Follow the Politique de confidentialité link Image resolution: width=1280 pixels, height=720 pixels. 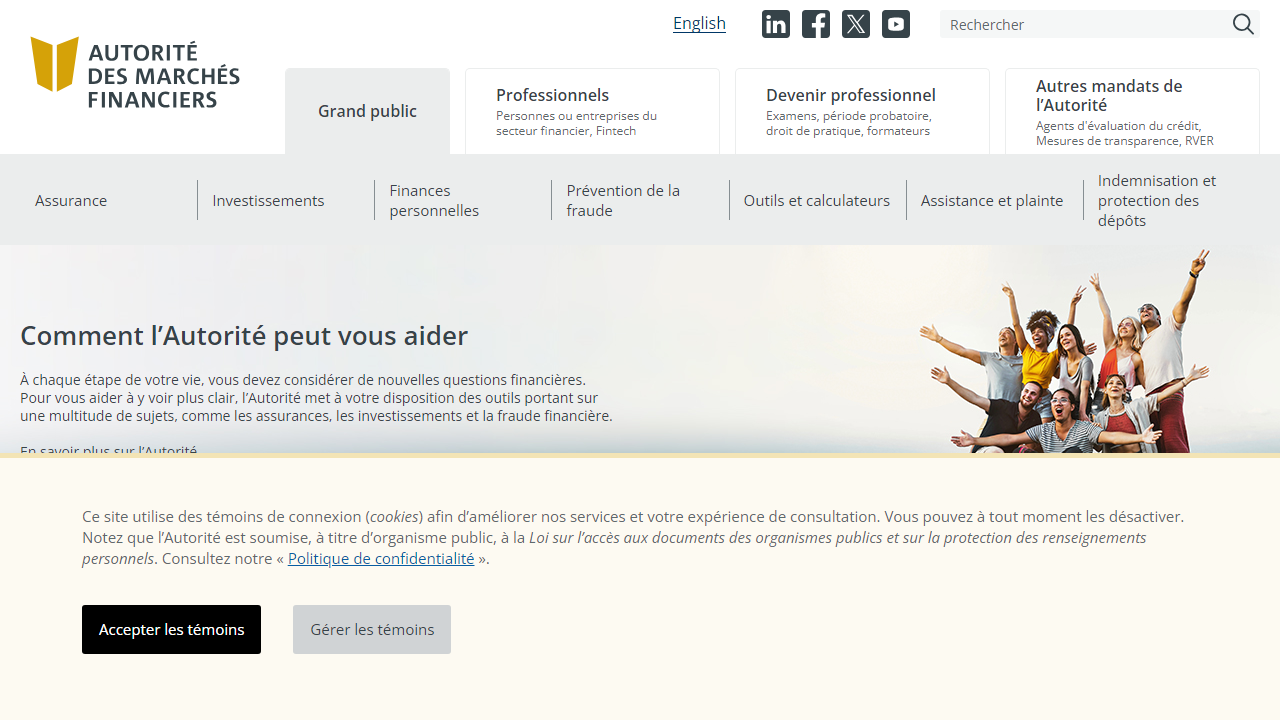pos(381,558)
